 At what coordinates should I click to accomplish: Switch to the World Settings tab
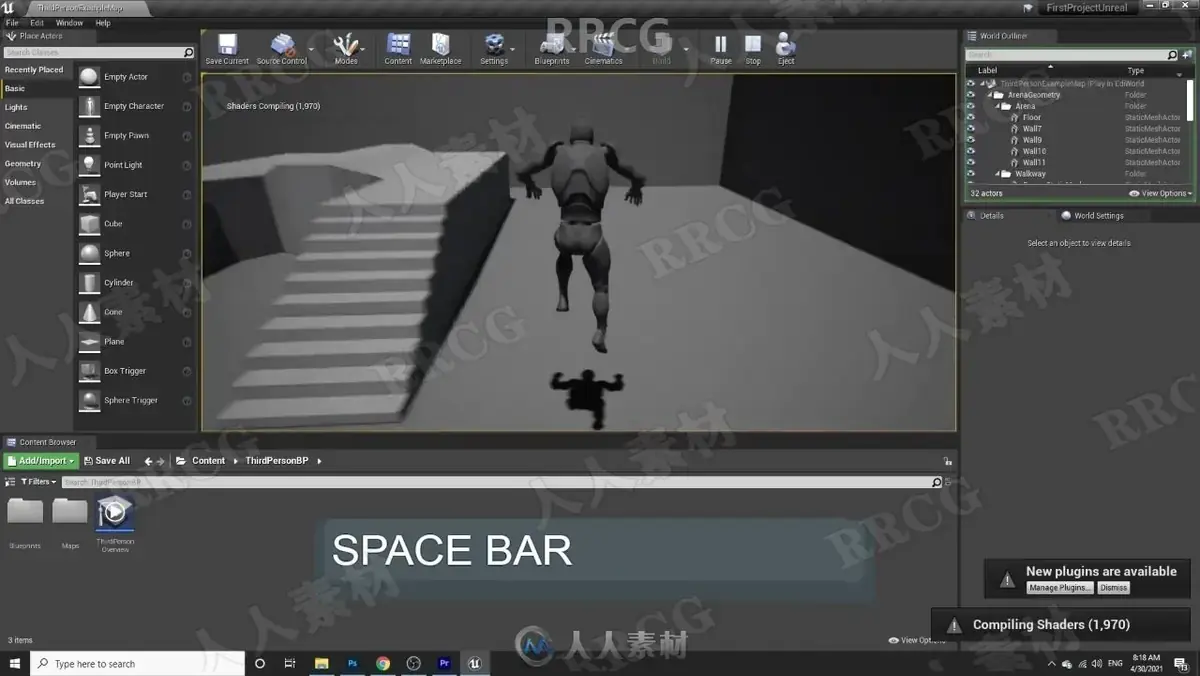pos(1093,216)
